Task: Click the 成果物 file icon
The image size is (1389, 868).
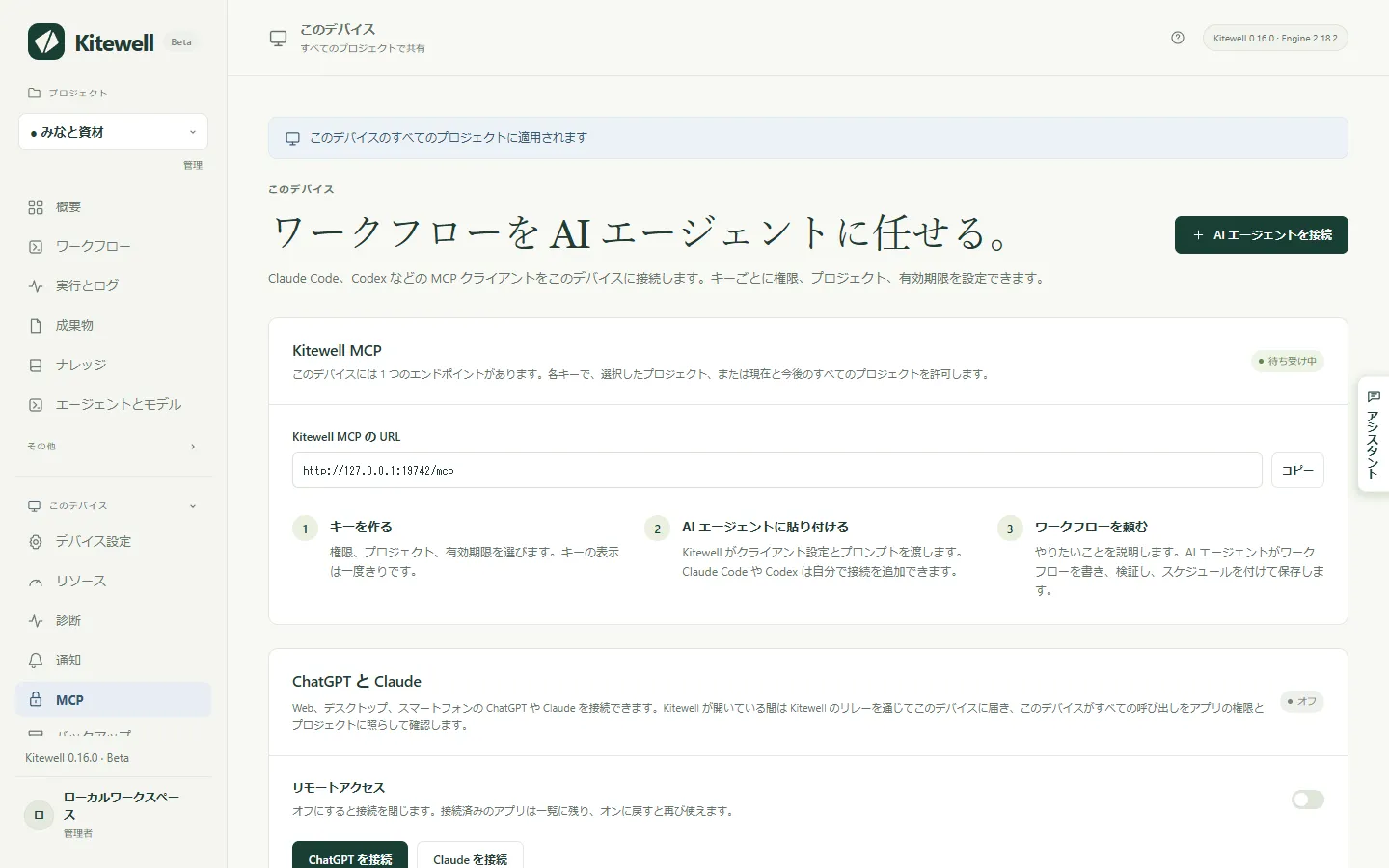Action: (36, 326)
